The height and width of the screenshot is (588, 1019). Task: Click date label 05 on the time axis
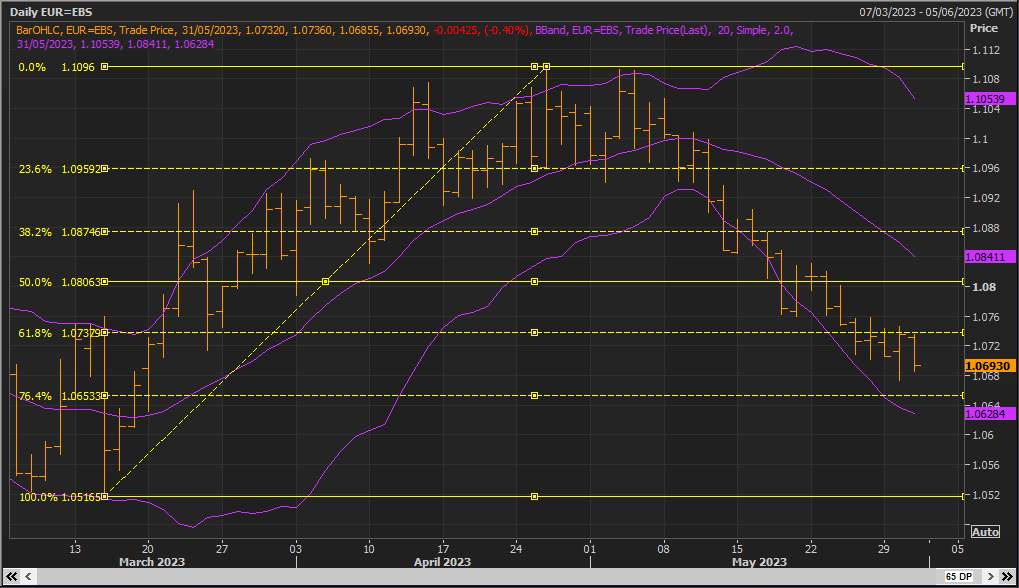click(957, 549)
